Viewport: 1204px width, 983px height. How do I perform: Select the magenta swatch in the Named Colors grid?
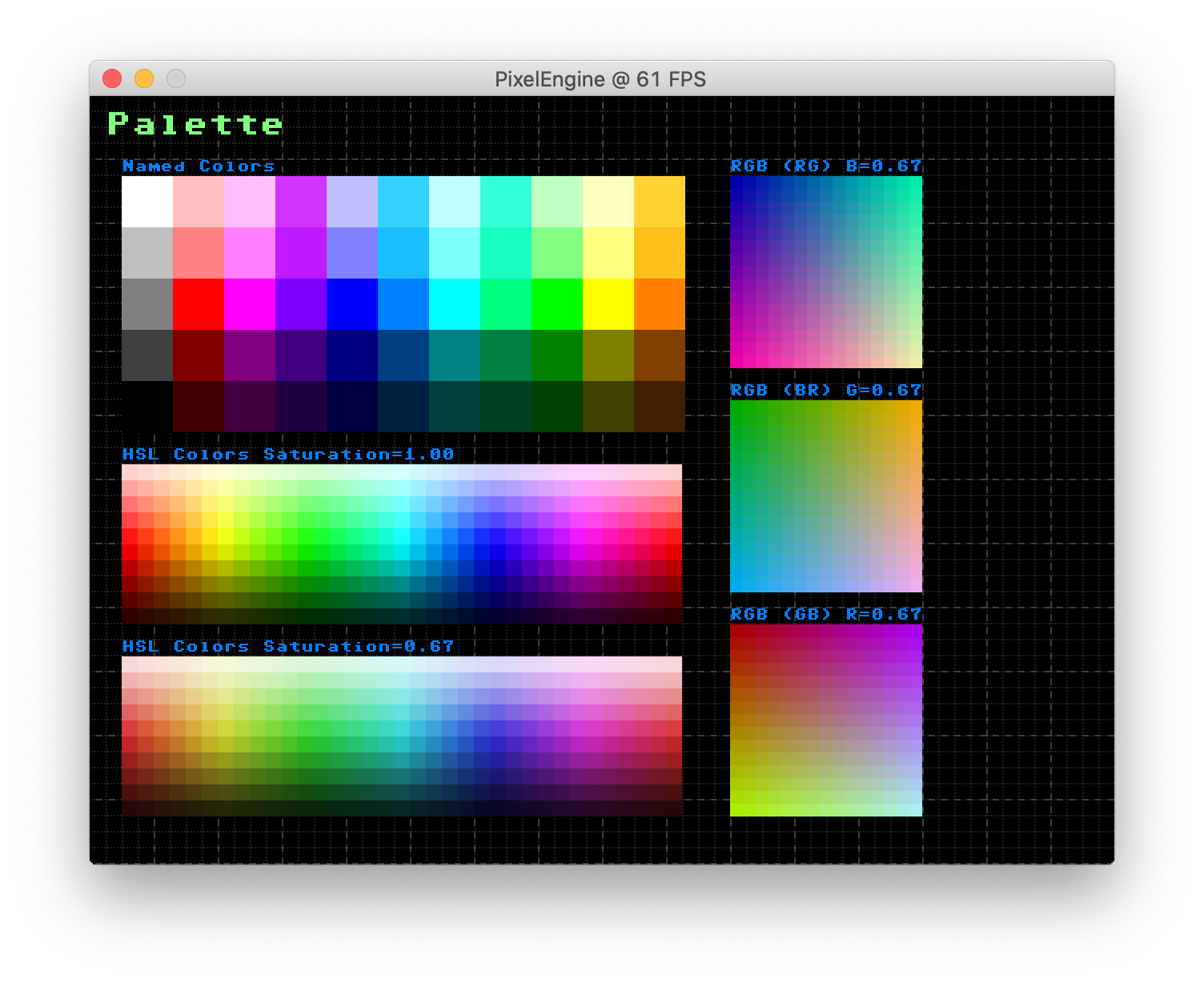pyautogui.click(x=250, y=304)
